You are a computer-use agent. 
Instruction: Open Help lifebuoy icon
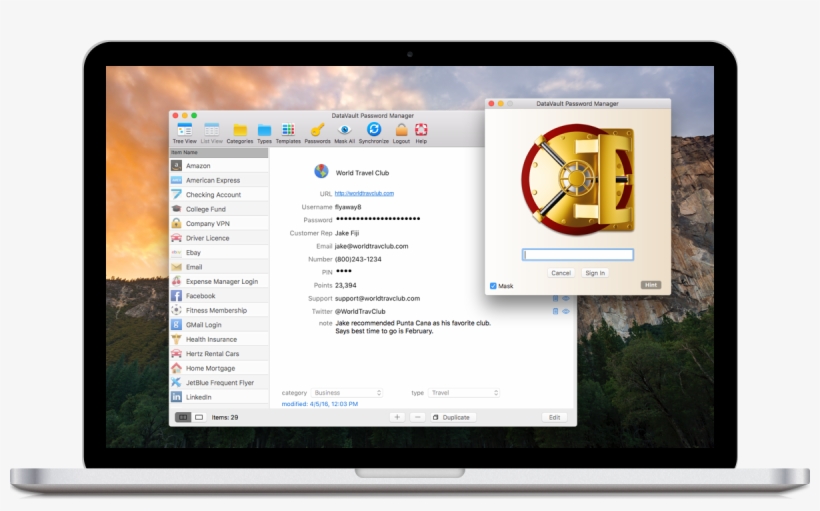click(421, 129)
